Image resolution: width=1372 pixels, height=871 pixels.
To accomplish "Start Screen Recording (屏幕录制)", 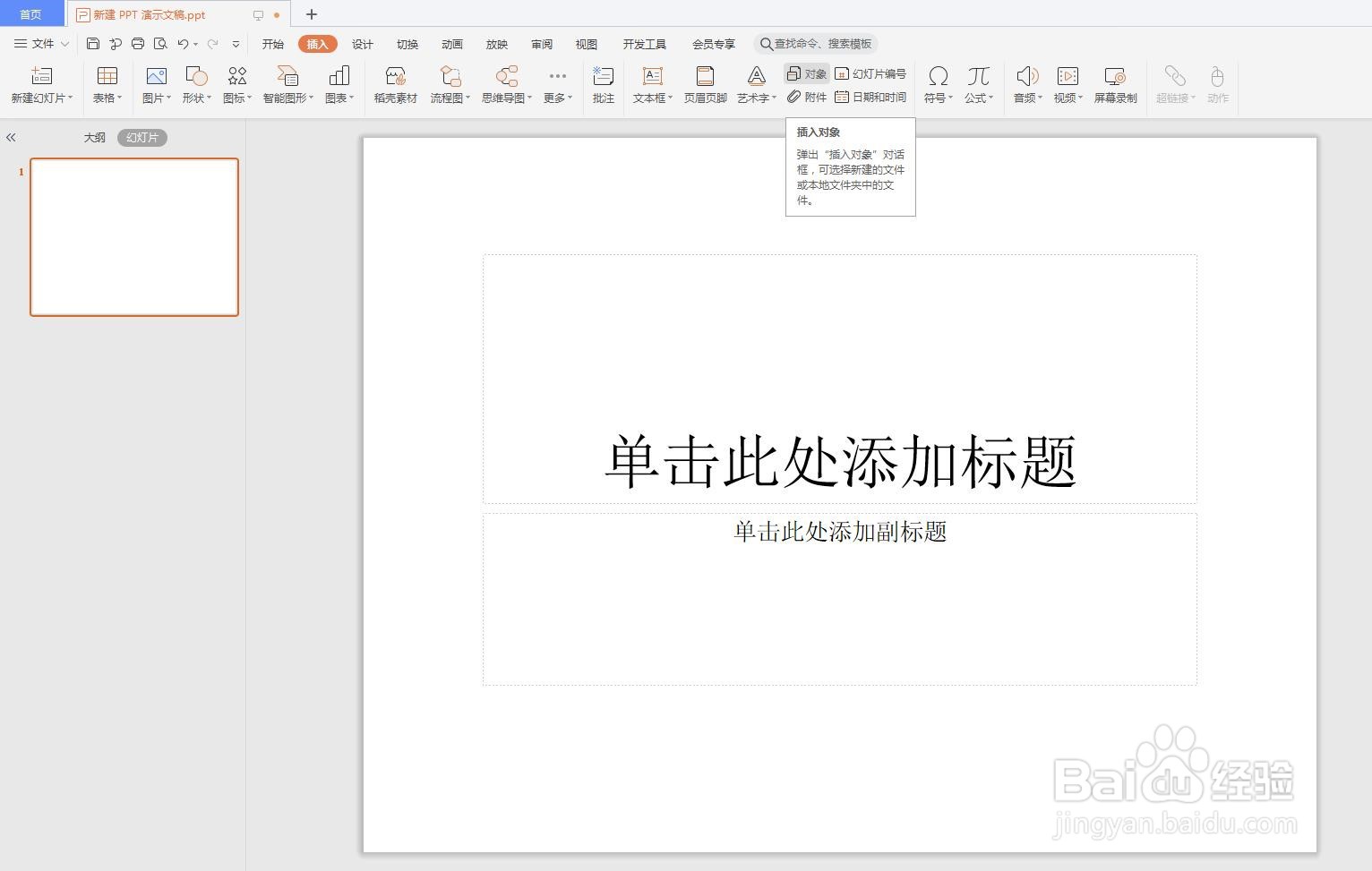I will (x=1115, y=85).
